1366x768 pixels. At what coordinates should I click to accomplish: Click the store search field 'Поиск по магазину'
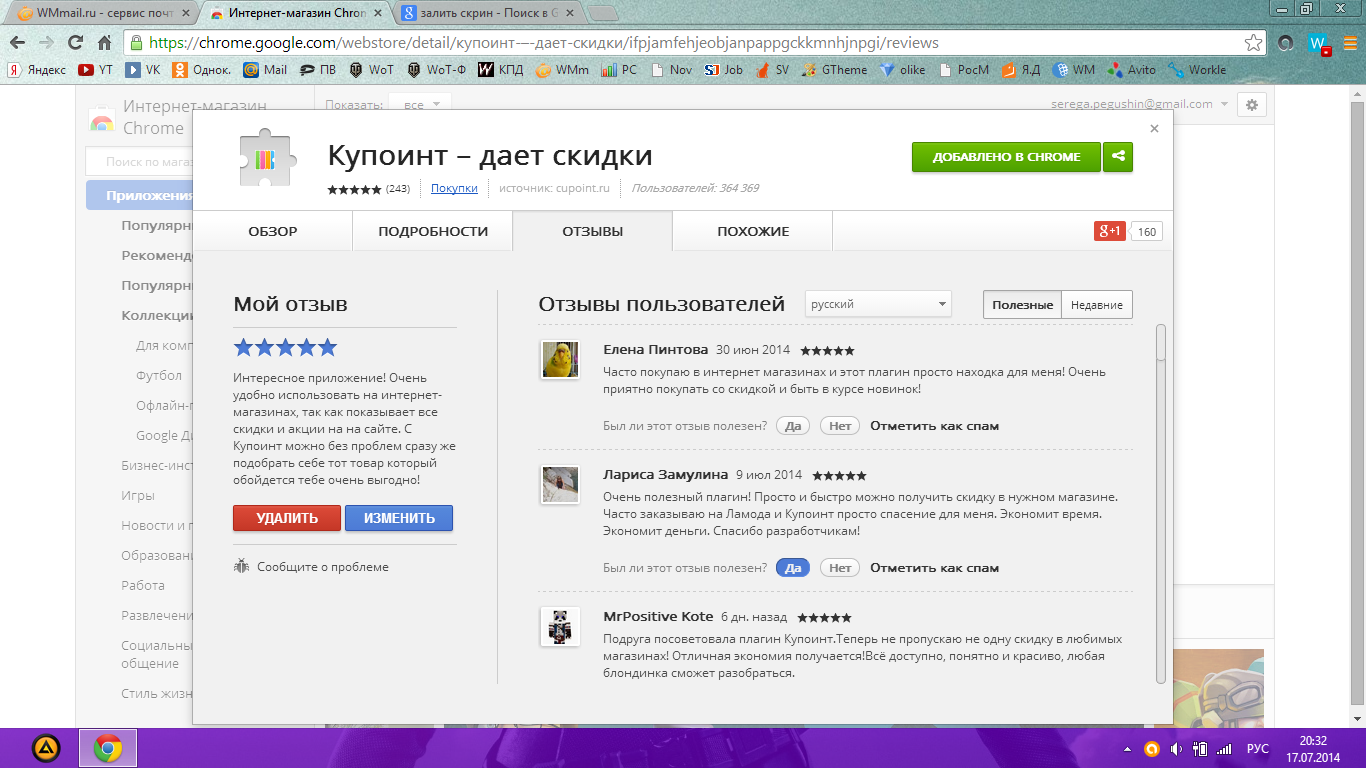click(x=139, y=161)
